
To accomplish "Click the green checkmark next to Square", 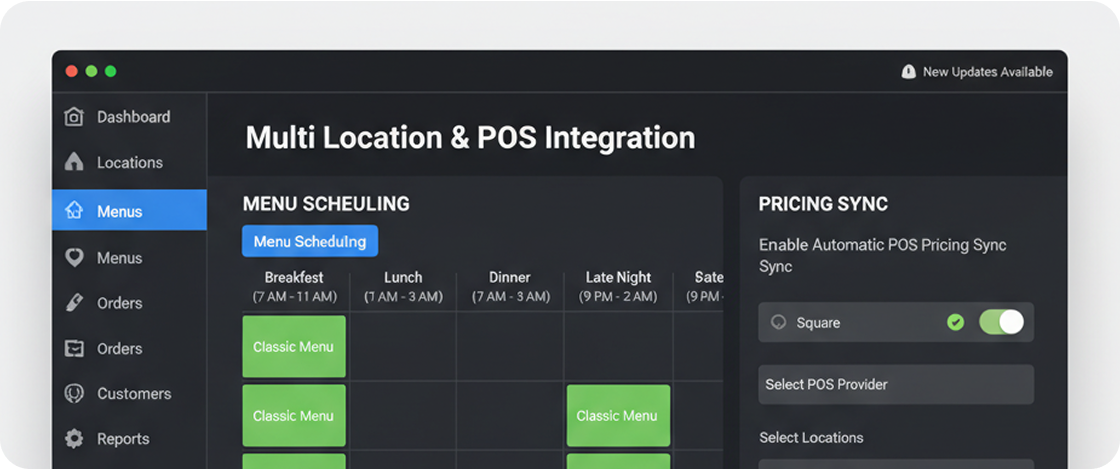I will click(955, 322).
